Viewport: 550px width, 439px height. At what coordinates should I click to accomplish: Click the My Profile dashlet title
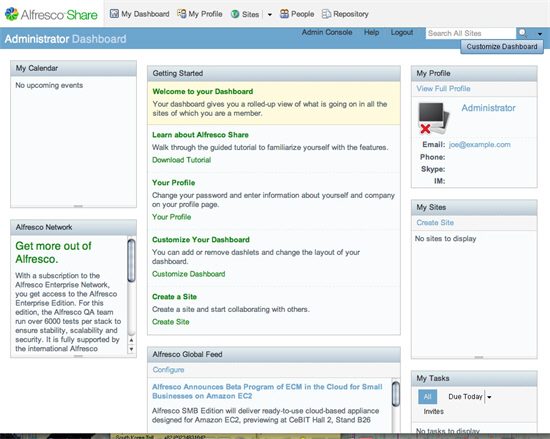(433, 73)
